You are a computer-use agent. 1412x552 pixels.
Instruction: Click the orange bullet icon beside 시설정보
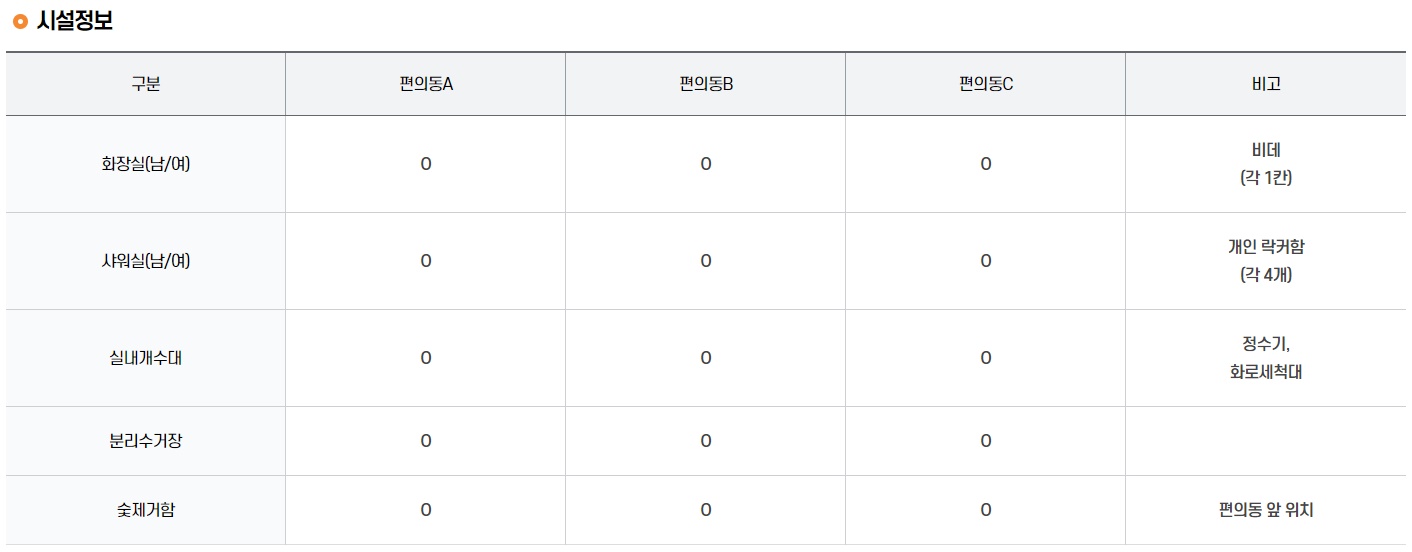(19, 22)
